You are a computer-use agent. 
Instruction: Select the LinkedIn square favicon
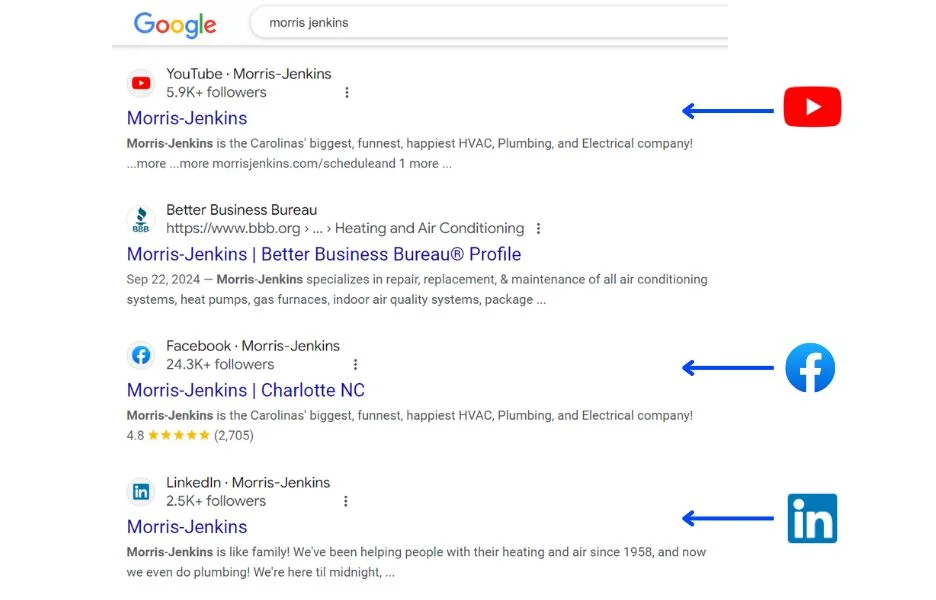[141, 492]
